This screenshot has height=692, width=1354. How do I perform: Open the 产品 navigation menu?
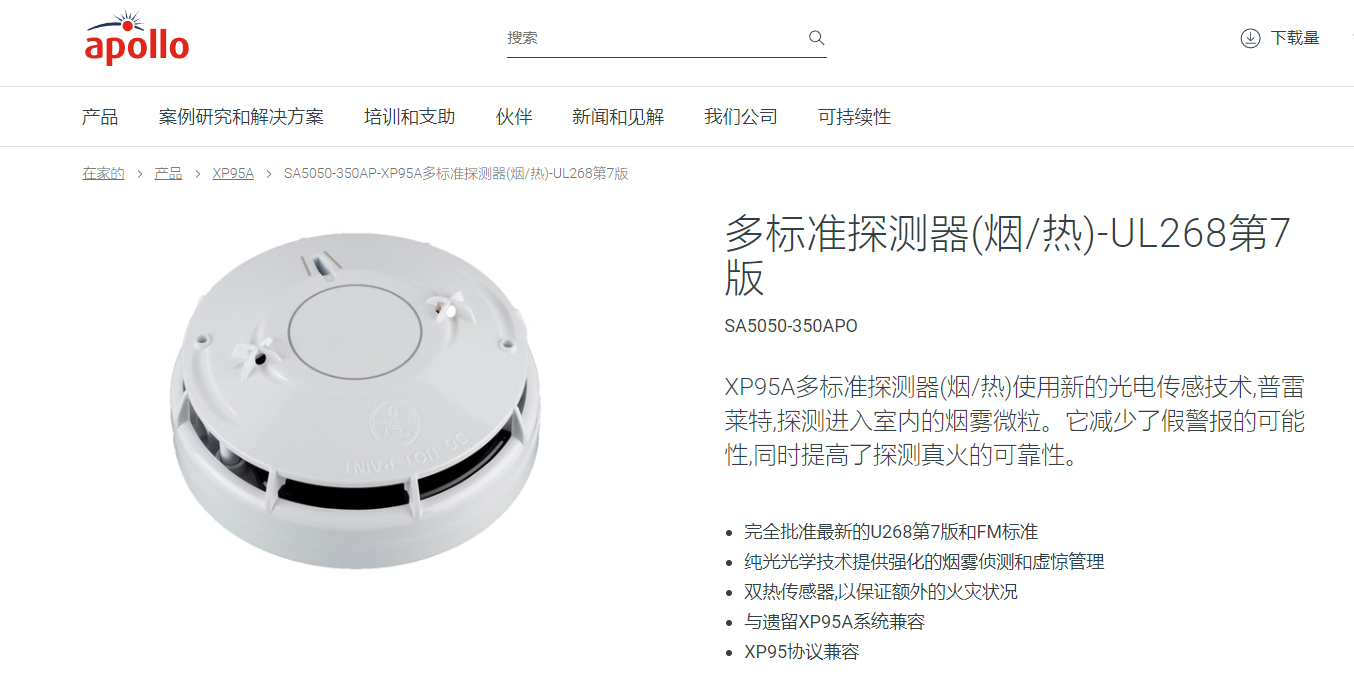pyautogui.click(x=100, y=117)
